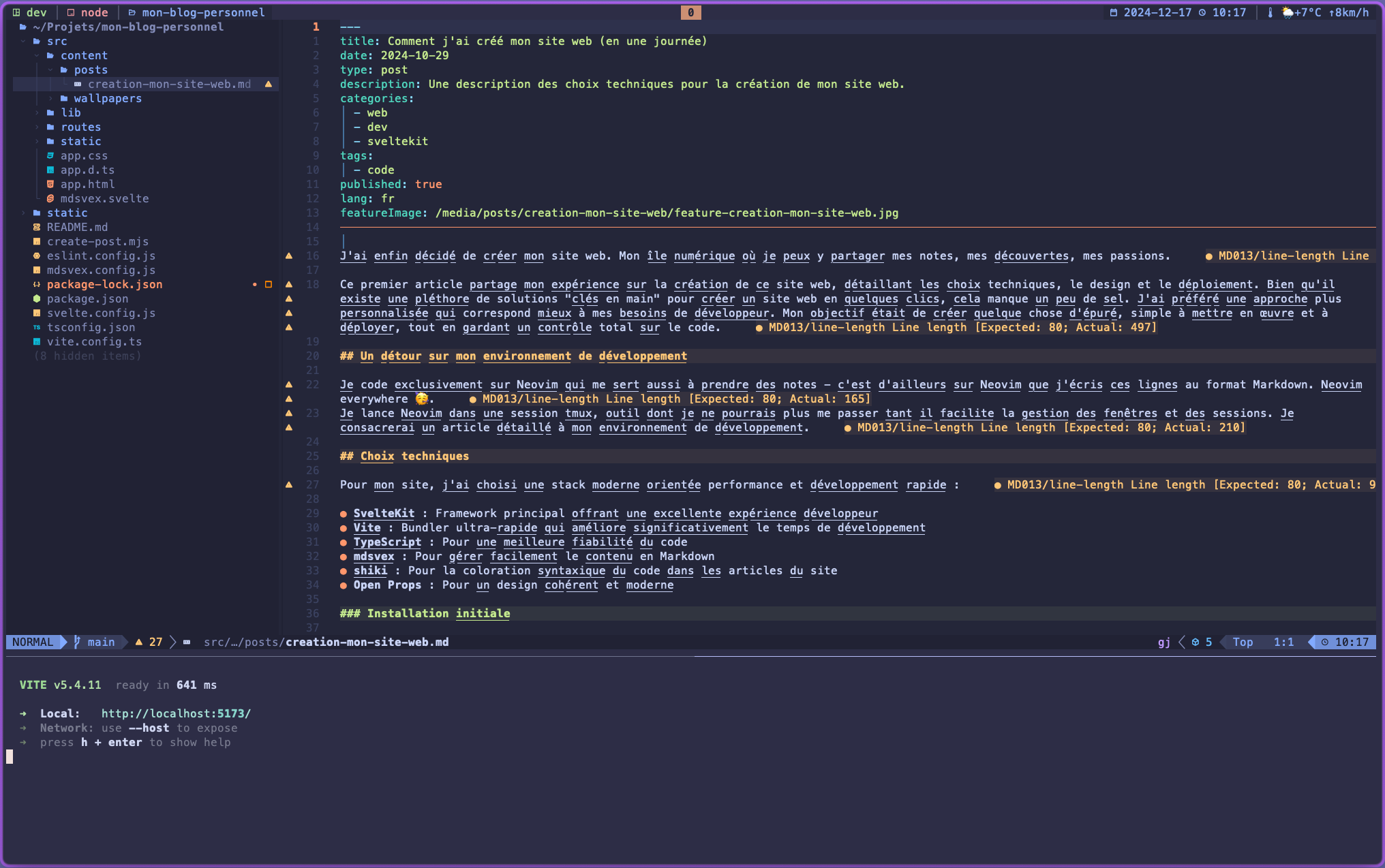Click the line number 1 gutter area
This screenshot has height=868, width=1385.
316,26
